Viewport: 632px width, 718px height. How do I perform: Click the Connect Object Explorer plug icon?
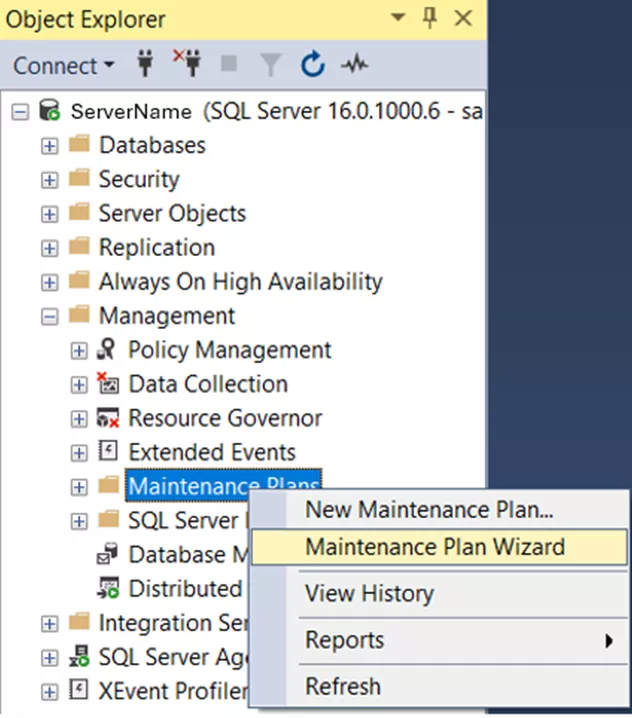(146, 64)
